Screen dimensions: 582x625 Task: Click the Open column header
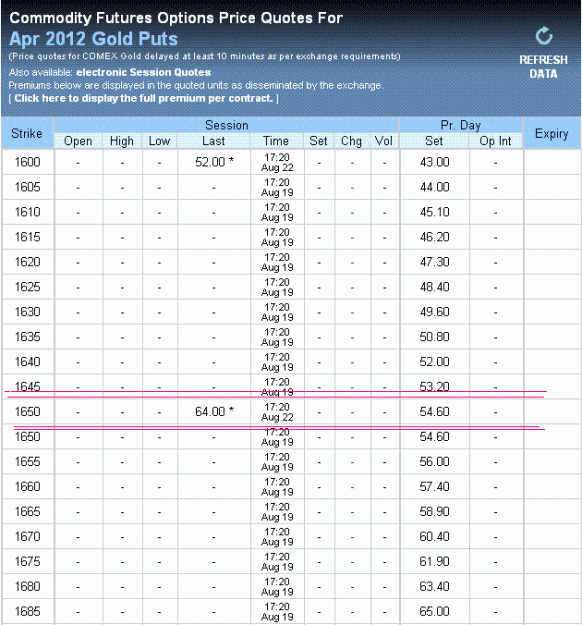coord(78,141)
